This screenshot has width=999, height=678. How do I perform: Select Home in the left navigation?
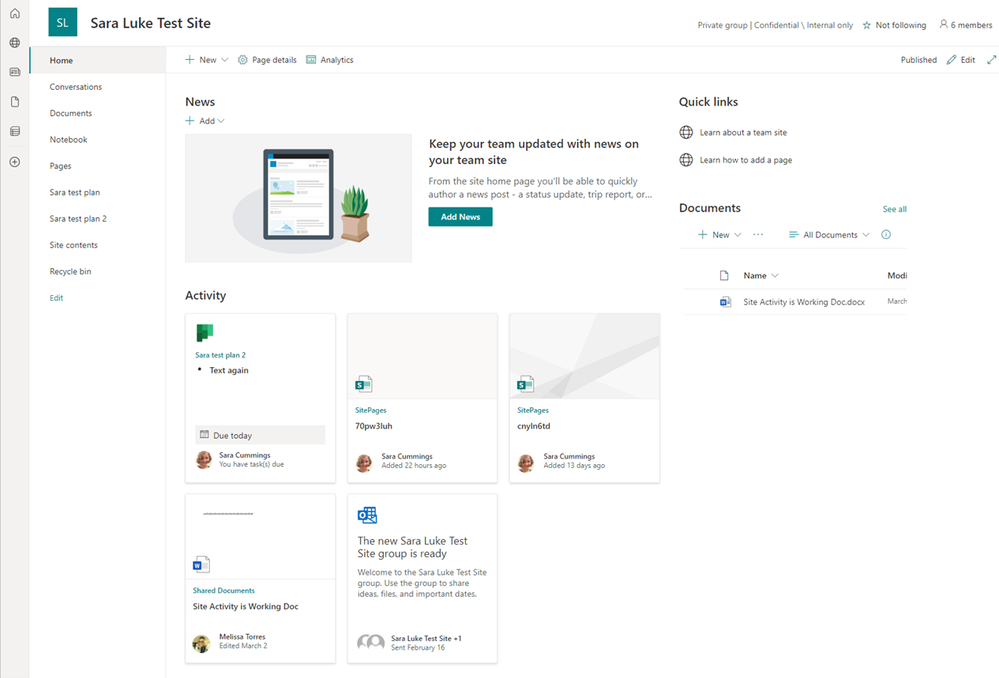click(97, 61)
